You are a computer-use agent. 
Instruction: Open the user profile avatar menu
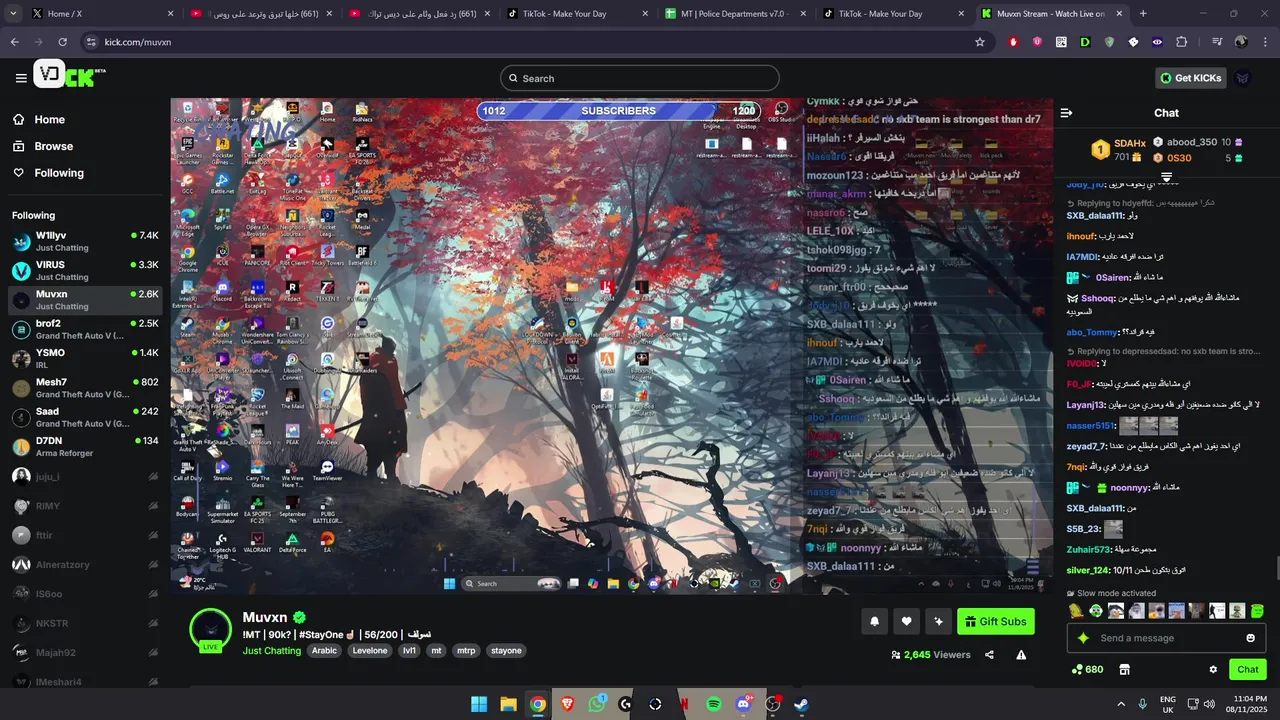pos(1243,78)
